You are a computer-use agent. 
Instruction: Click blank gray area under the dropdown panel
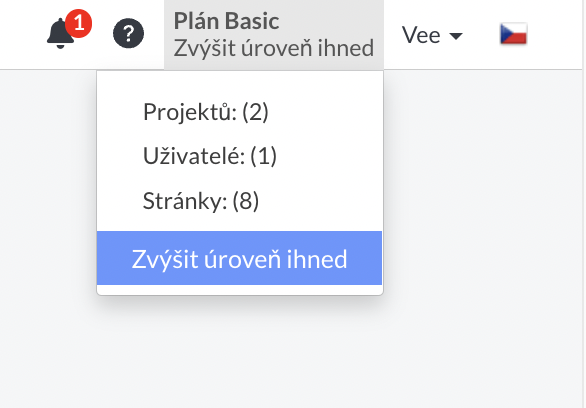(240, 351)
